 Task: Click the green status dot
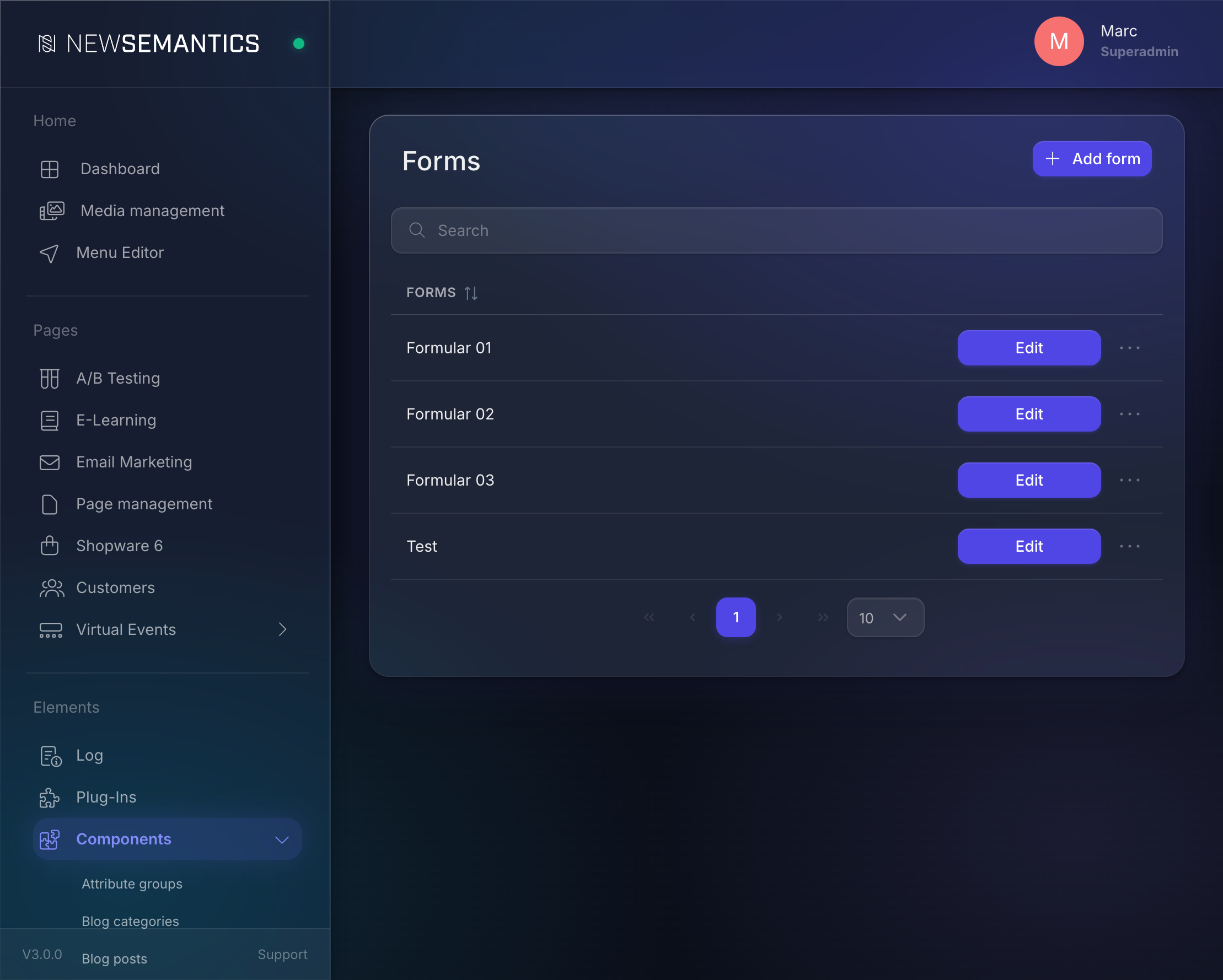pos(299,44)
